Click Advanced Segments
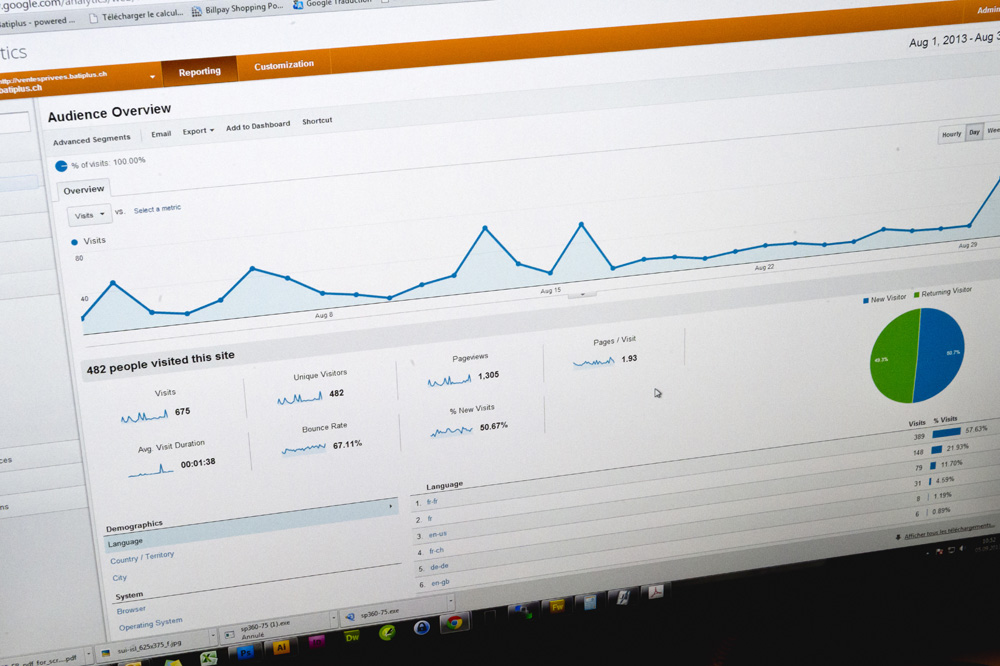1000x666 pixels. click(x=92, y=140)
